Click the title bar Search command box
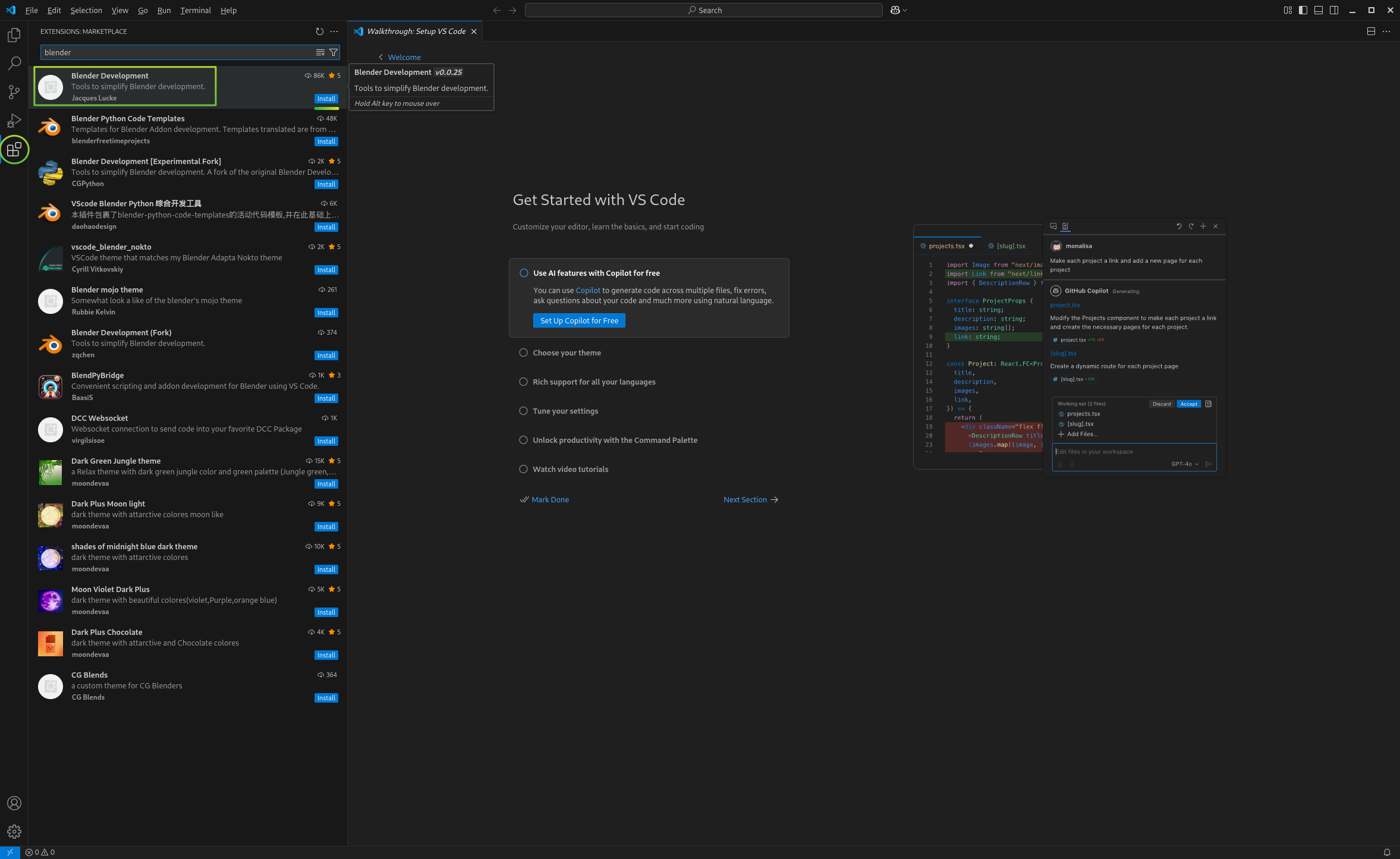This screenshot has width=1400, height=859. point(703,10)
